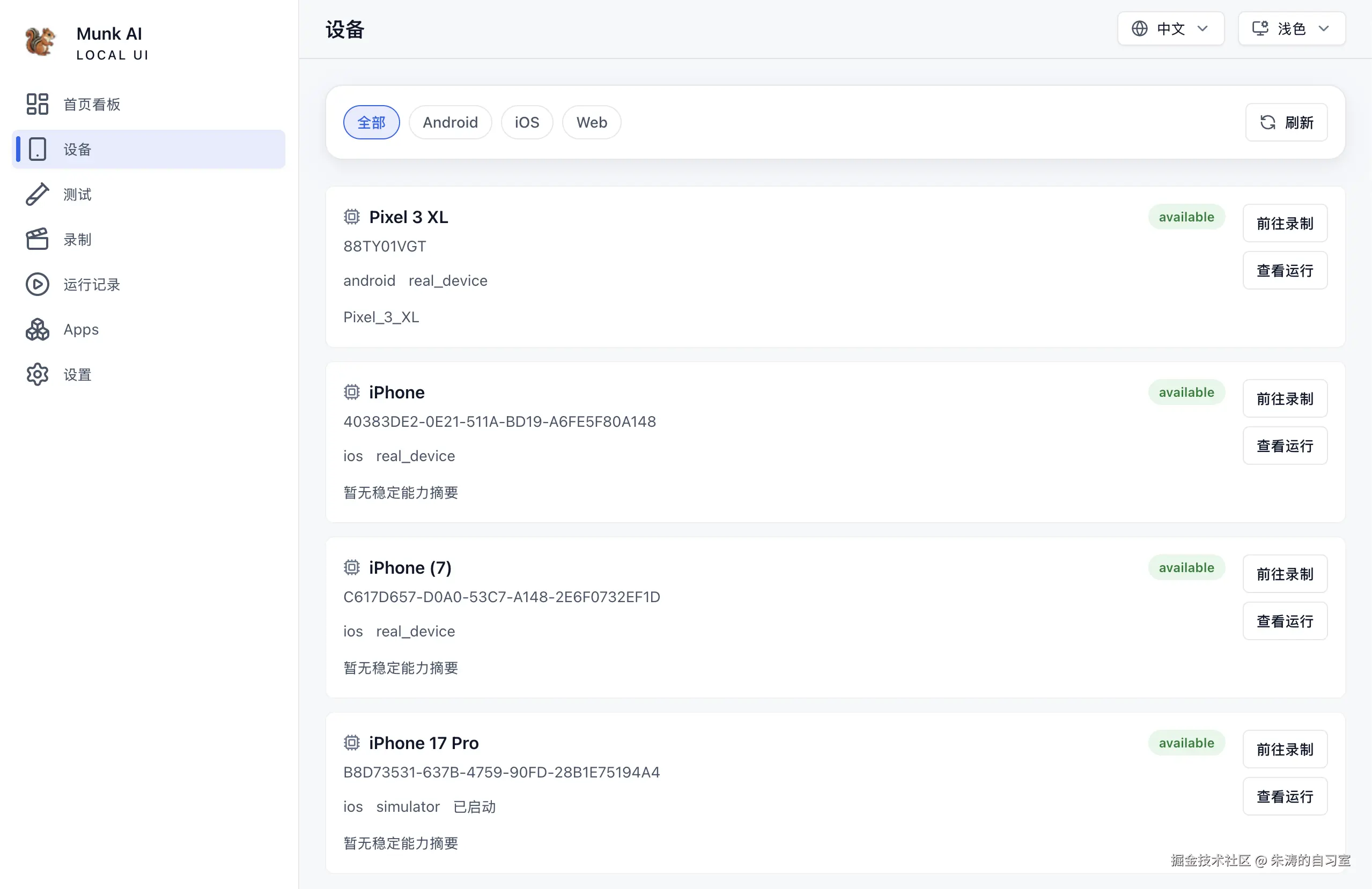The image size is (1372, 889).
Task: Click the available badge for Pixel 3 XL
Action: tap(1186, 217)
